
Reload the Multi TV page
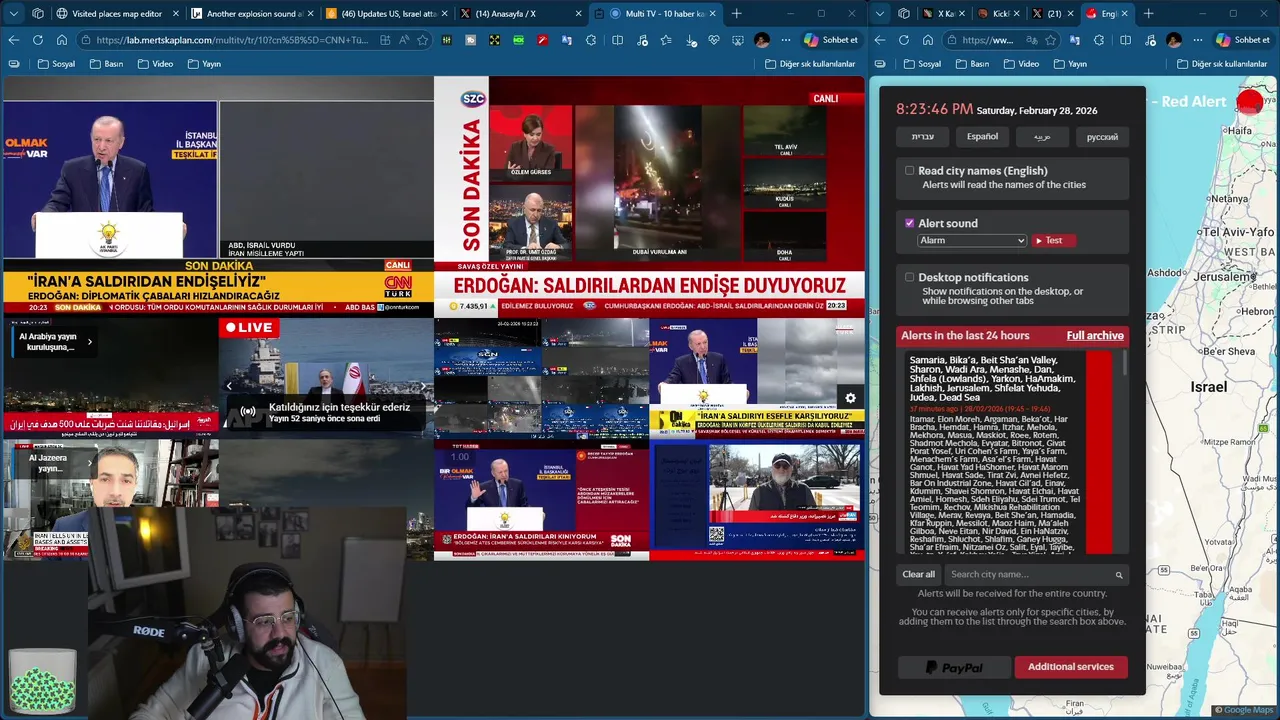(38, 40)
